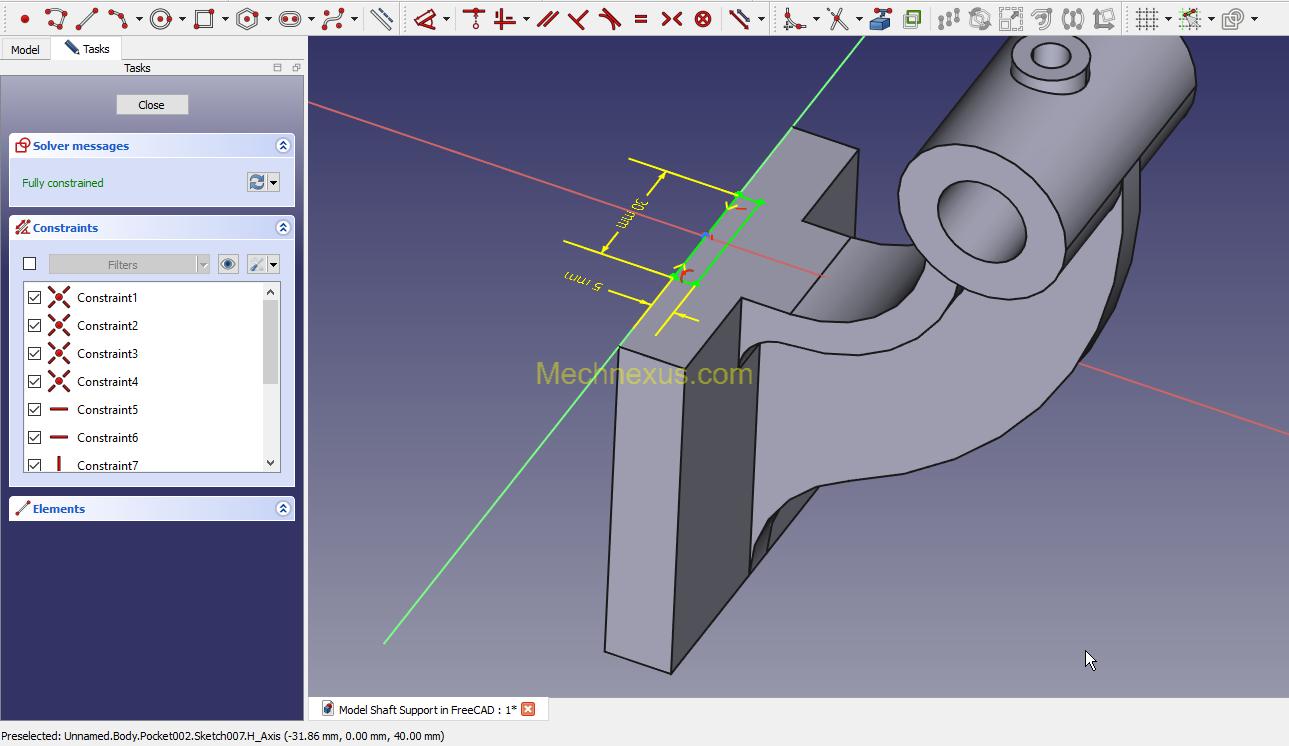Open the grid settings dropdown arrow
This screenshot has width=1289, height=746.
[1168, 19]
